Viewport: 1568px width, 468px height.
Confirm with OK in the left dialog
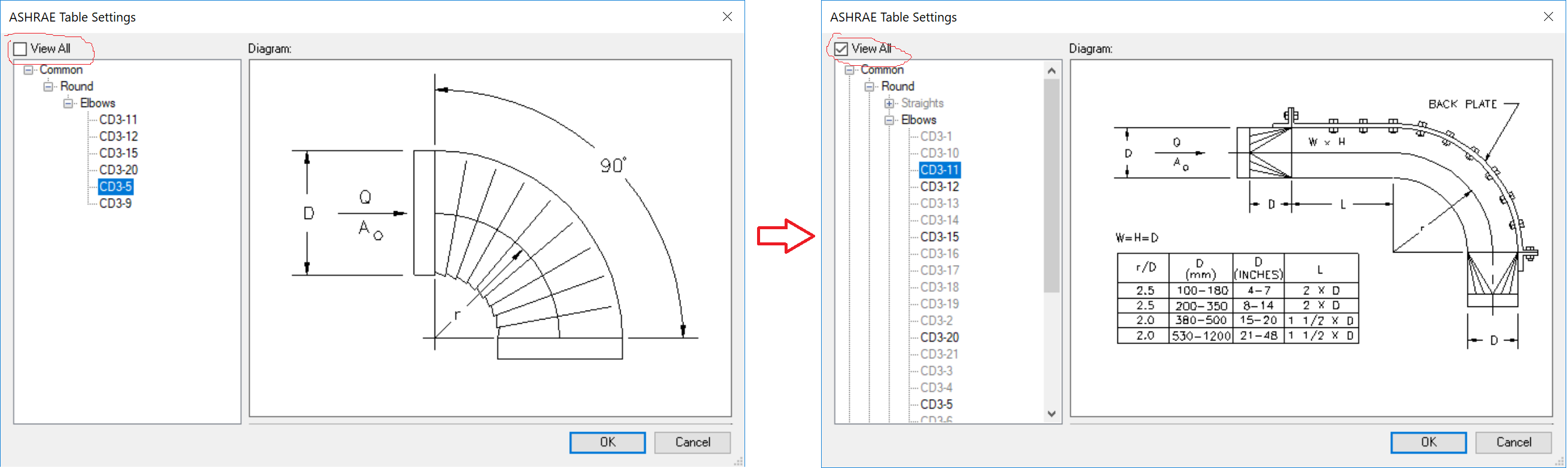[607, 442]
